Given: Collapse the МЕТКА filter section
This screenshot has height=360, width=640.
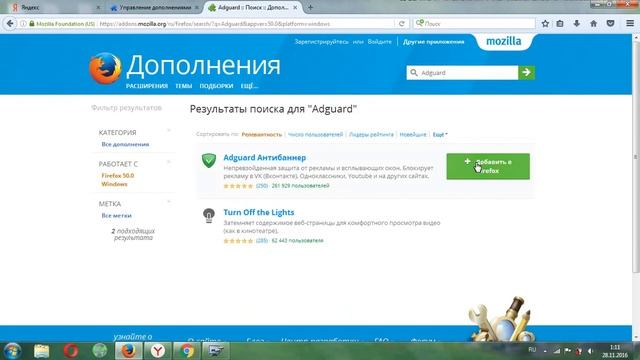Looking at the screenshot, I should (169, 202).
